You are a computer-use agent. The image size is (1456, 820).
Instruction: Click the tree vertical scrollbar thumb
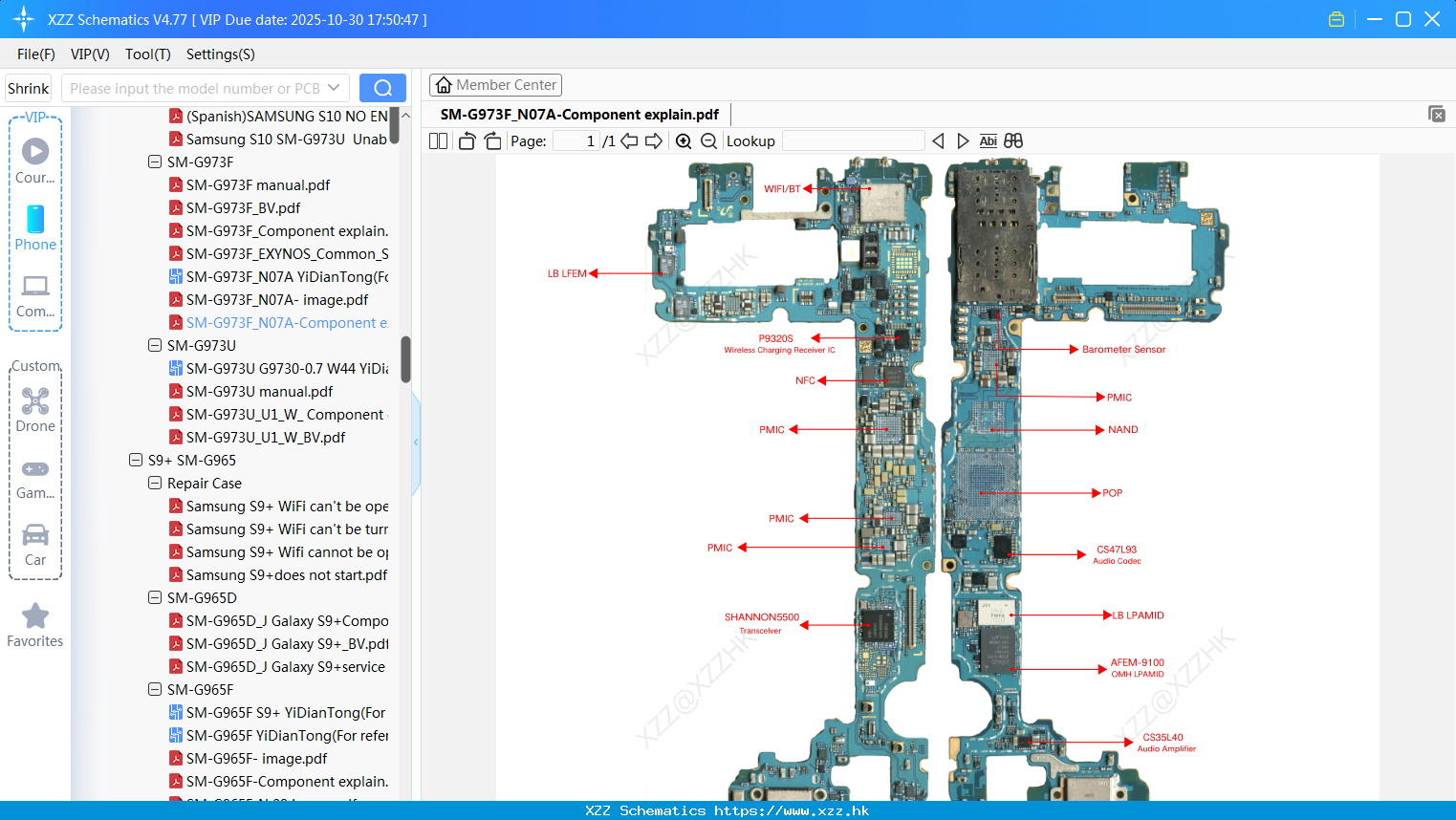tap(405, 359)
